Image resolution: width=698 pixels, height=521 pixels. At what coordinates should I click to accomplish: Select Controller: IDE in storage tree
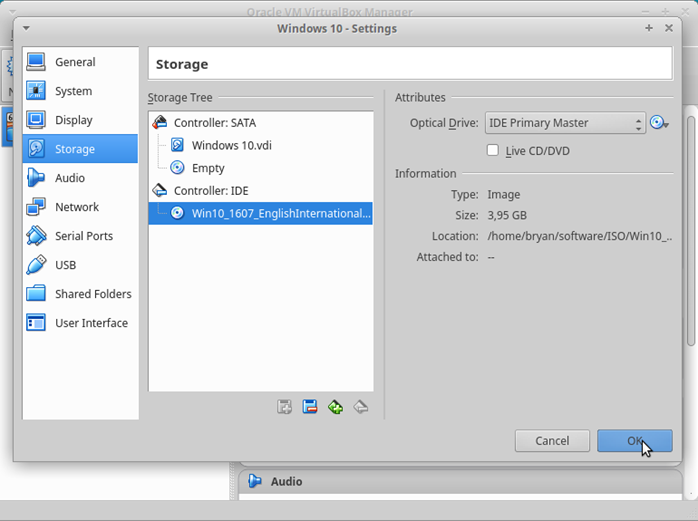261,191
